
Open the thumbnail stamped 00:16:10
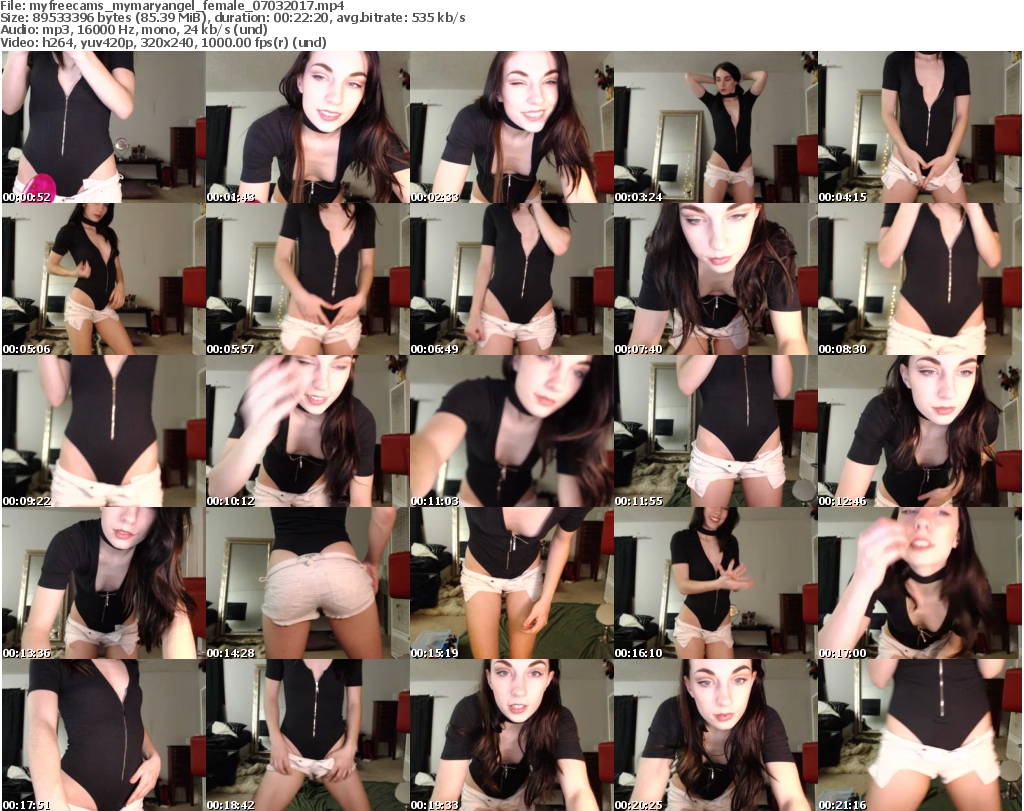(716, 583)
